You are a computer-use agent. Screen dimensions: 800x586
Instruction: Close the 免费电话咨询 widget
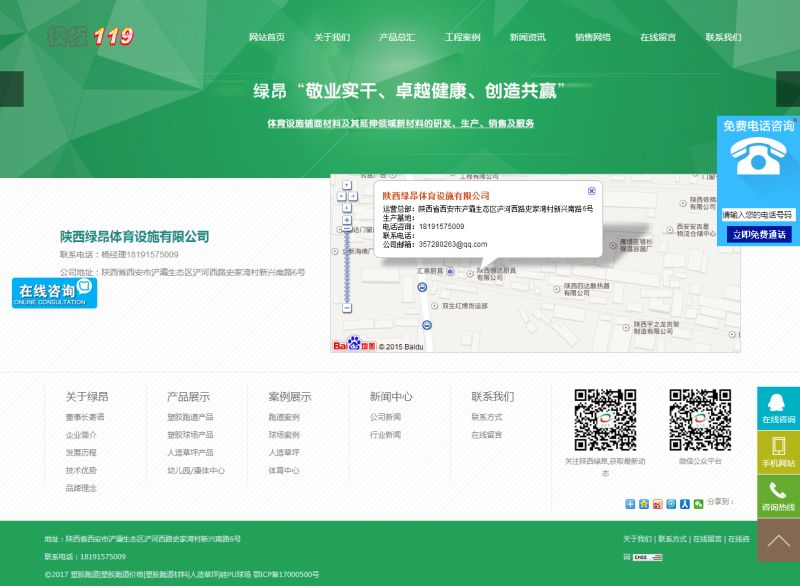(x=795, y=120)
